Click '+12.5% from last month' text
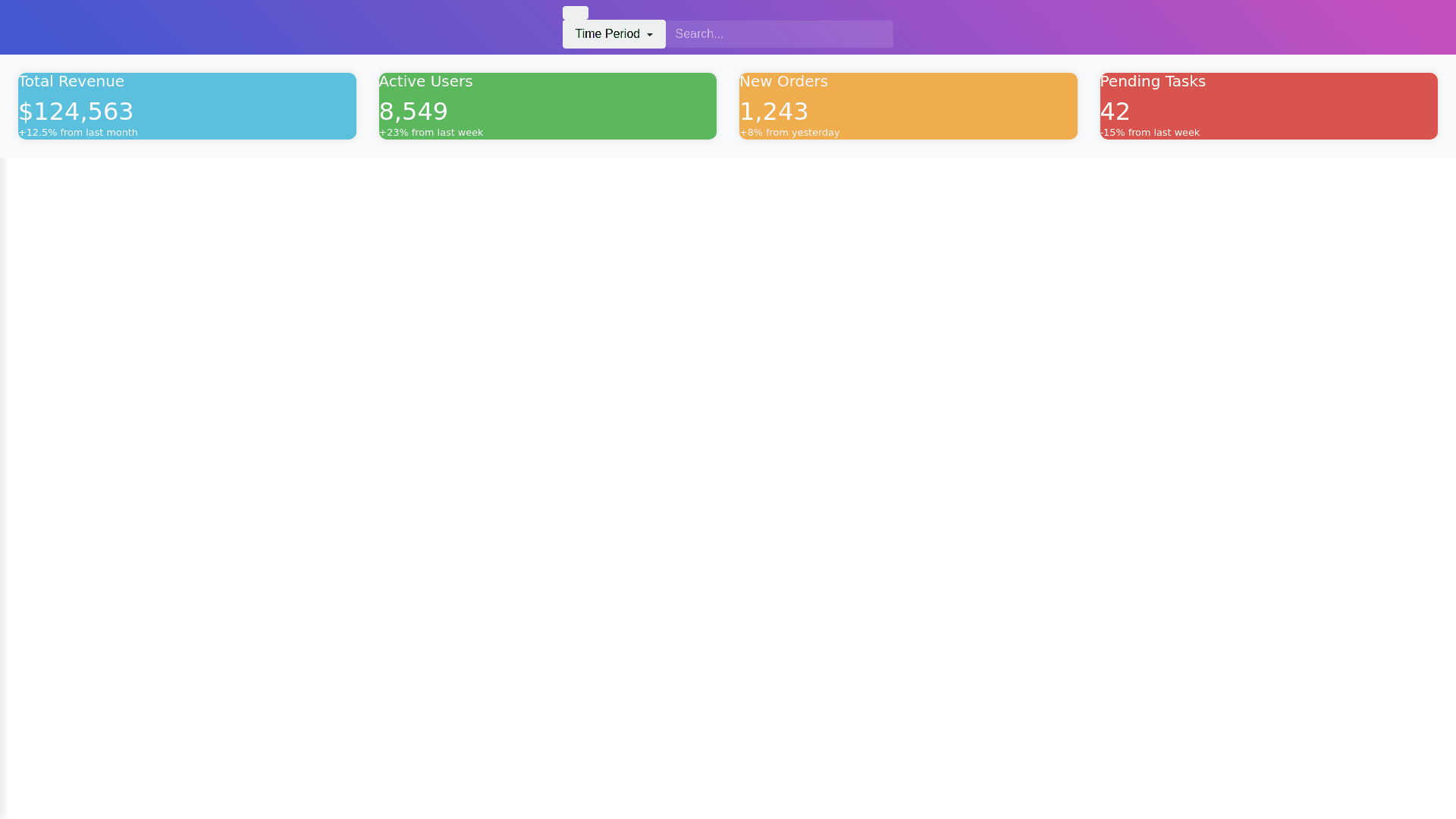The height and width of the screenshot is (819, 1456). click(x=78, y=133)
